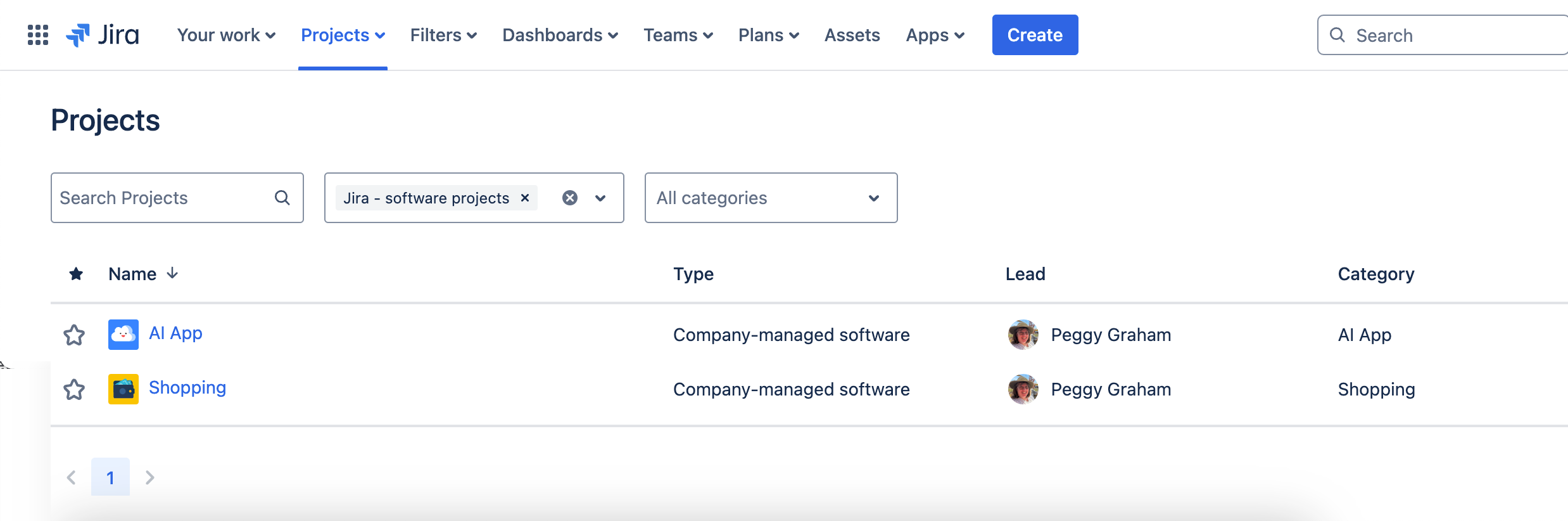This screenshot has height=521, width=1568.
Task: Focus the global Search field
Action: (1443, 35)
